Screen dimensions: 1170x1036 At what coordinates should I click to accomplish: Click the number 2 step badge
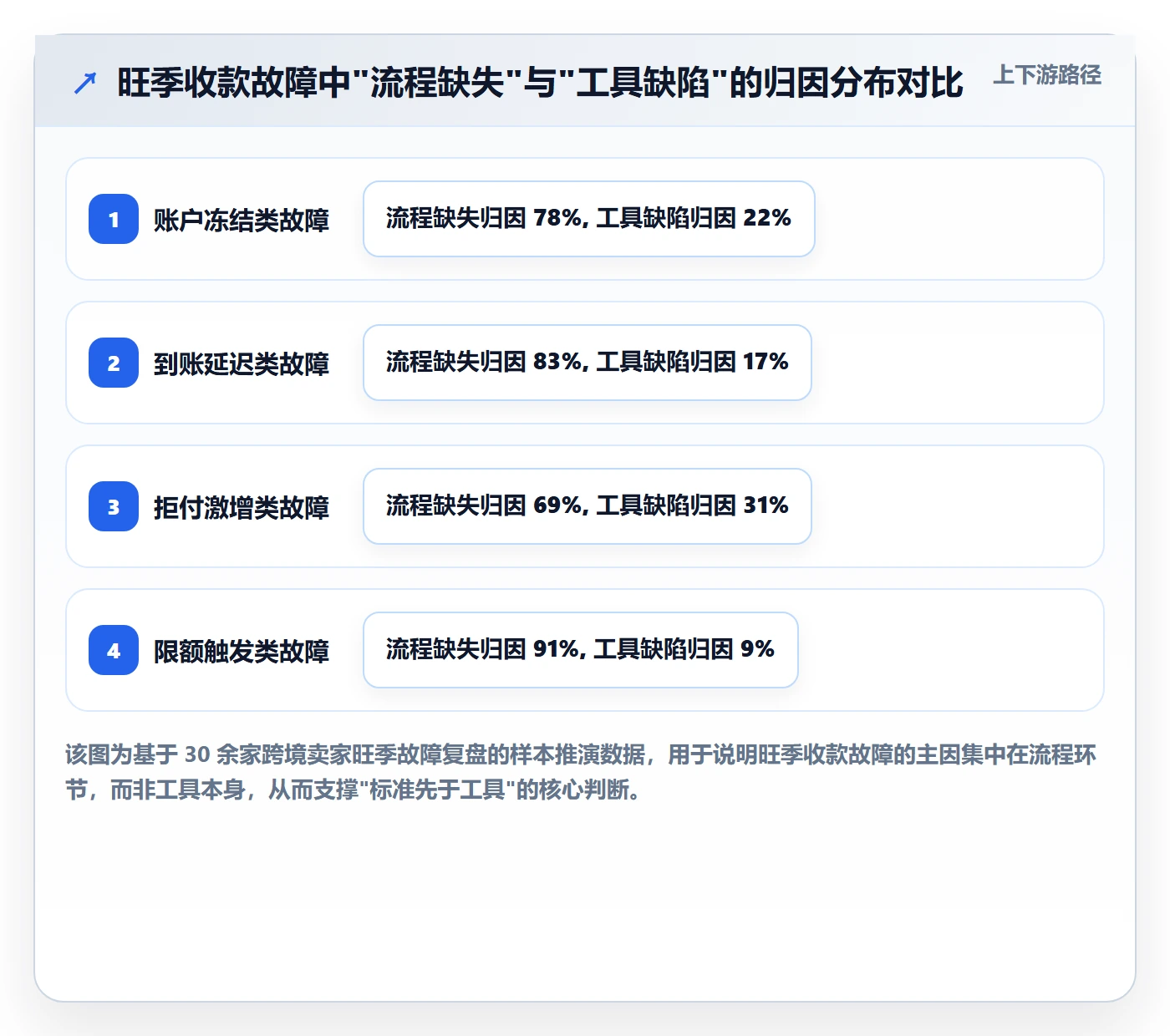114,363
